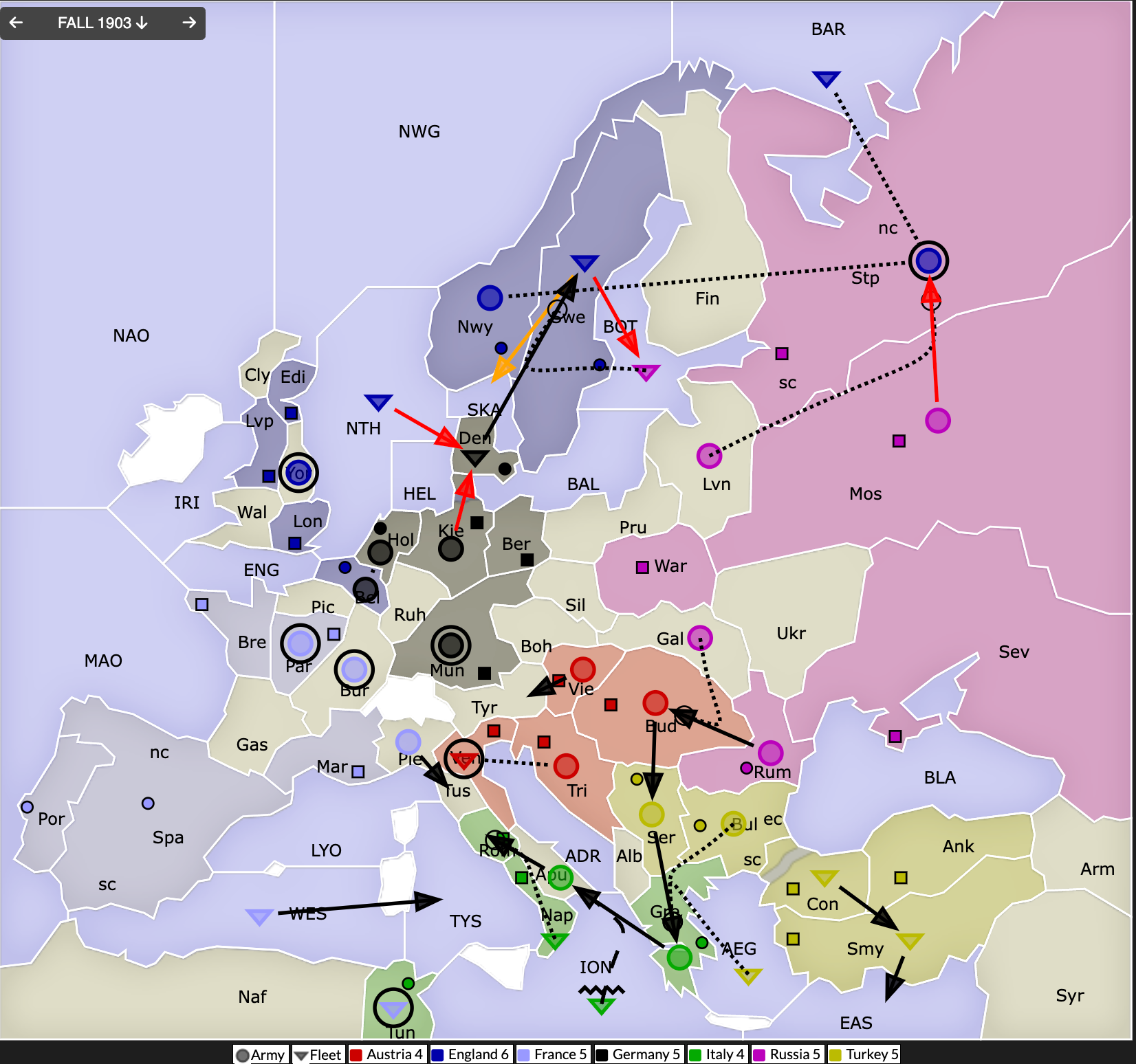Viewport: 1136px width, 1064px height.
Task: Select the Russian army in Moscow
Action: pyautogui.click(x=937, y=420)
